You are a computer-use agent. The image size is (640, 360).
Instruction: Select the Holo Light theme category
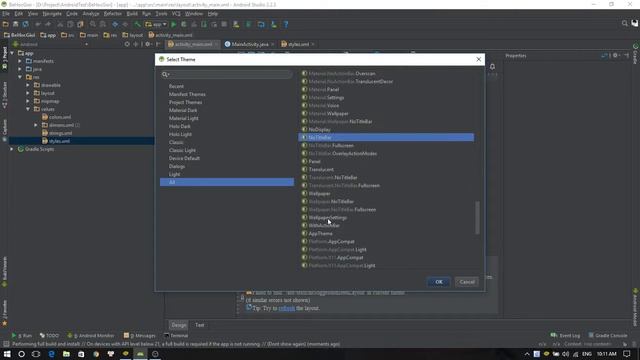(180, 134)
